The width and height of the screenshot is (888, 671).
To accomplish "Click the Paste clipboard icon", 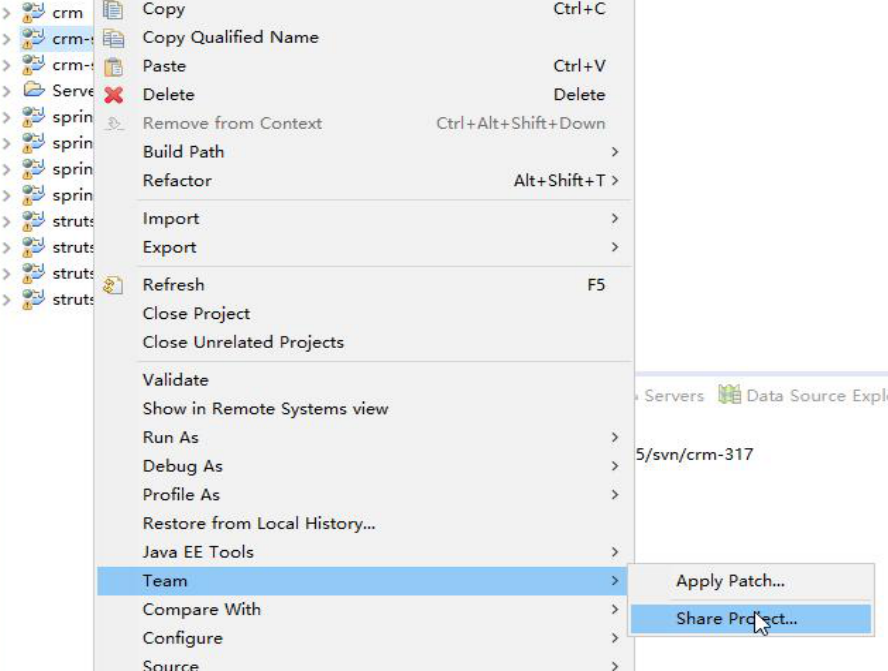I will 113,66.
